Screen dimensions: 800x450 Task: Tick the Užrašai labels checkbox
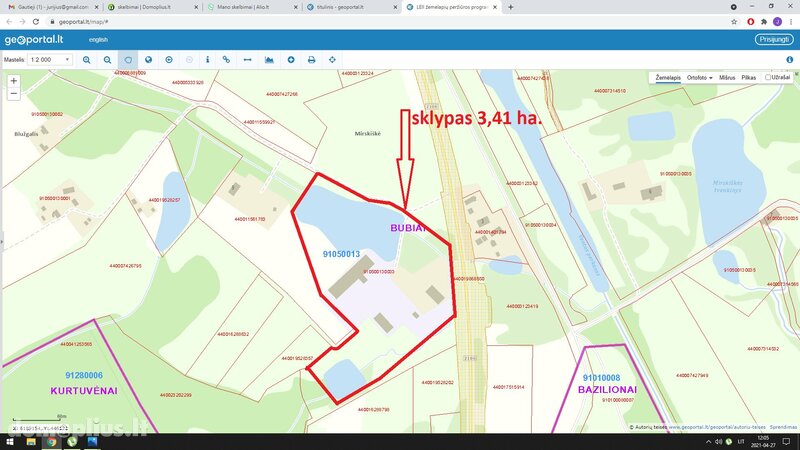(x=767, y=78)
